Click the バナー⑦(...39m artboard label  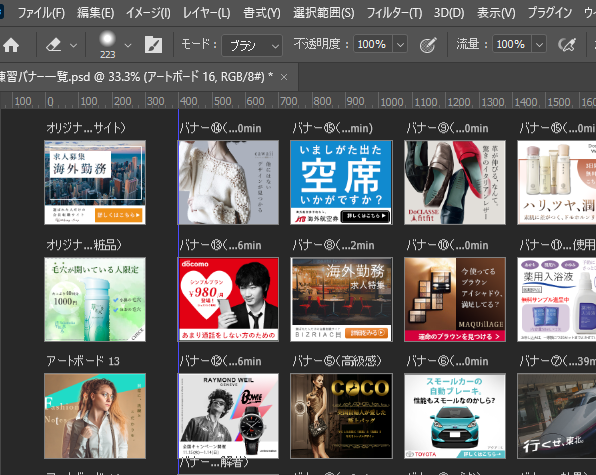click(558, 361)
